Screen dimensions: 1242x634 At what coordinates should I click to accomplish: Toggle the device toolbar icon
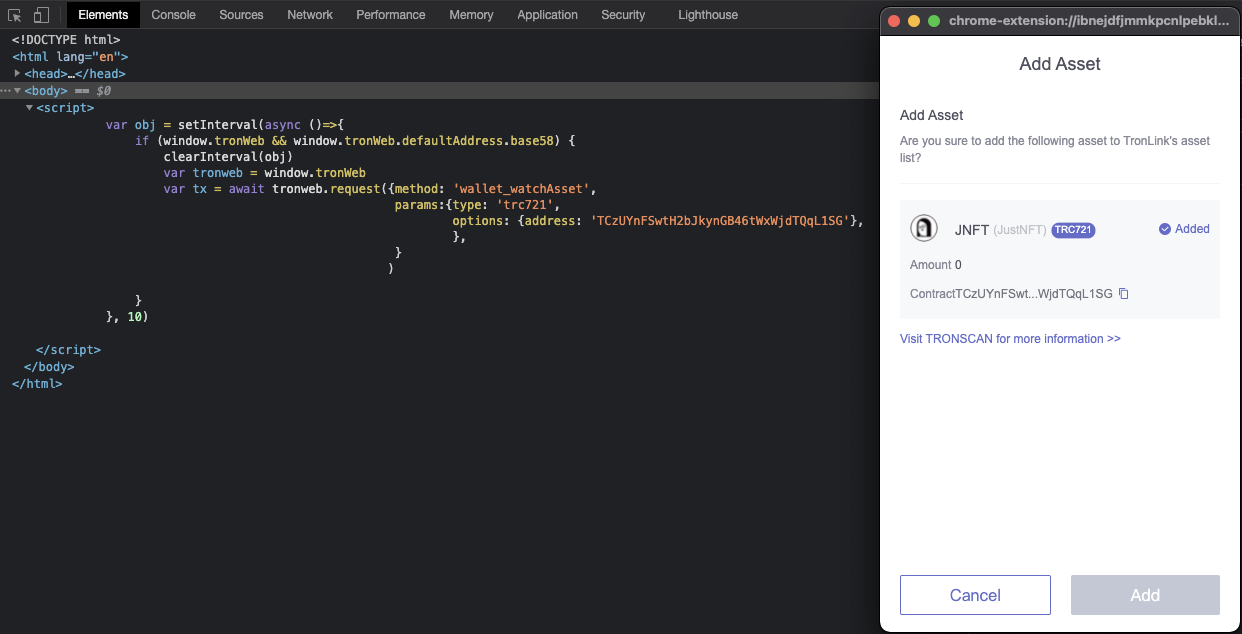(x=41, y=15)
